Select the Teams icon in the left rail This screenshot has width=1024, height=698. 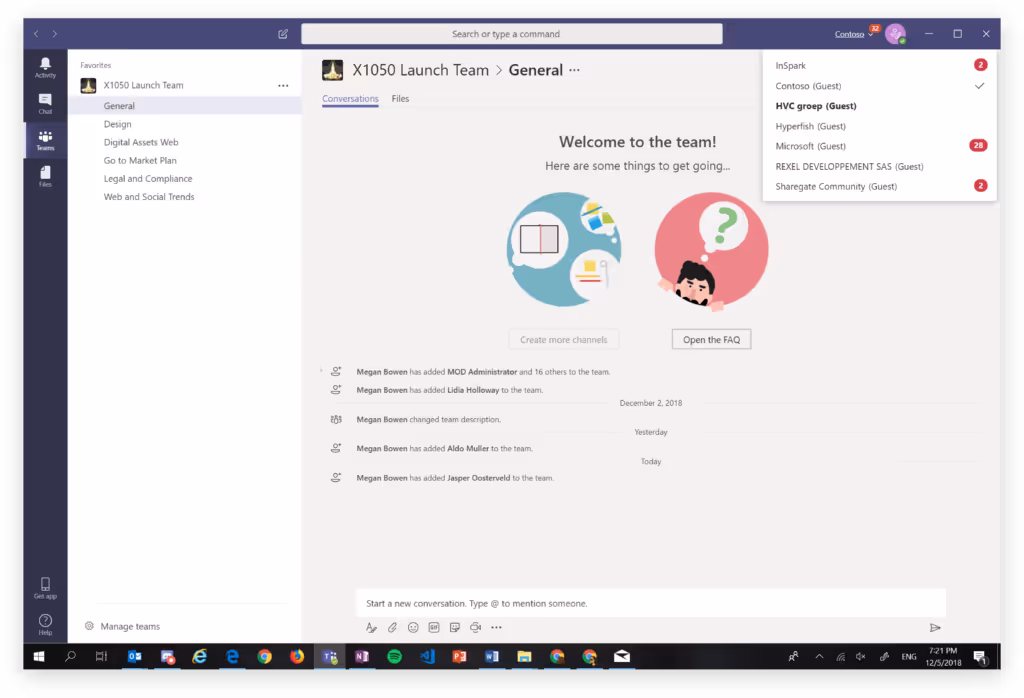[45, 140]
